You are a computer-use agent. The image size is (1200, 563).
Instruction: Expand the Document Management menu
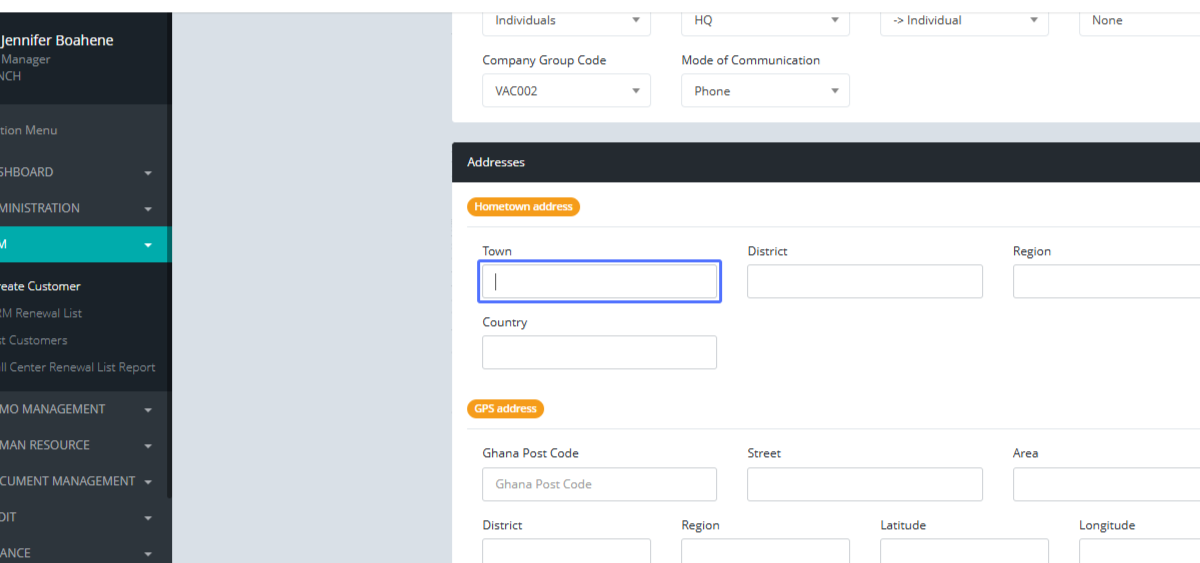coord(148,482)
